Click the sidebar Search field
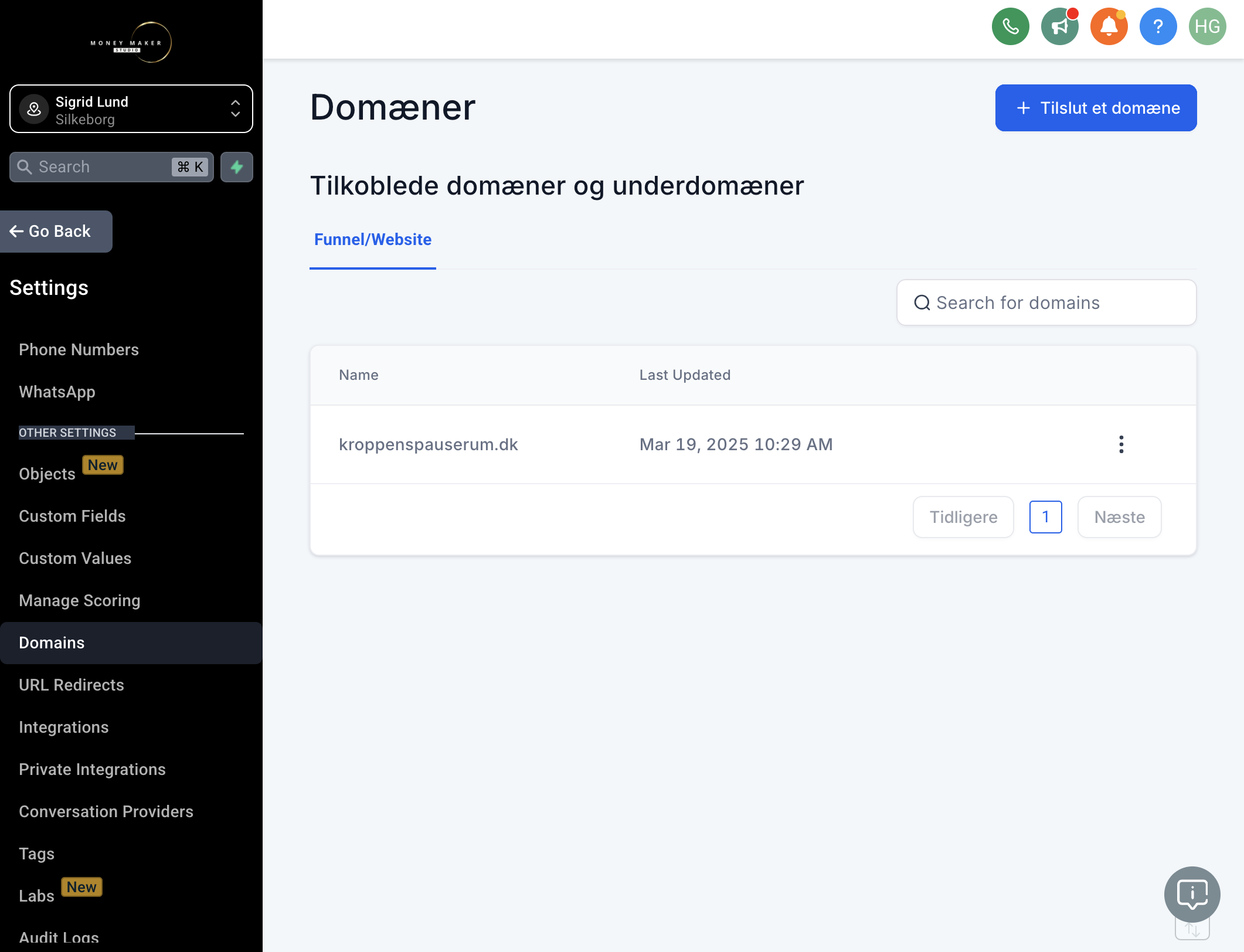 click(111, 167)
